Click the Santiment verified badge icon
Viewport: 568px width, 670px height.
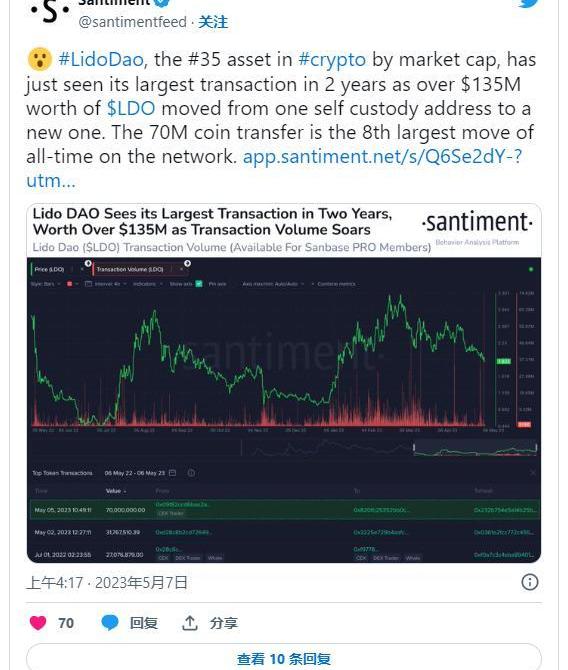click(x=162, y=2)
